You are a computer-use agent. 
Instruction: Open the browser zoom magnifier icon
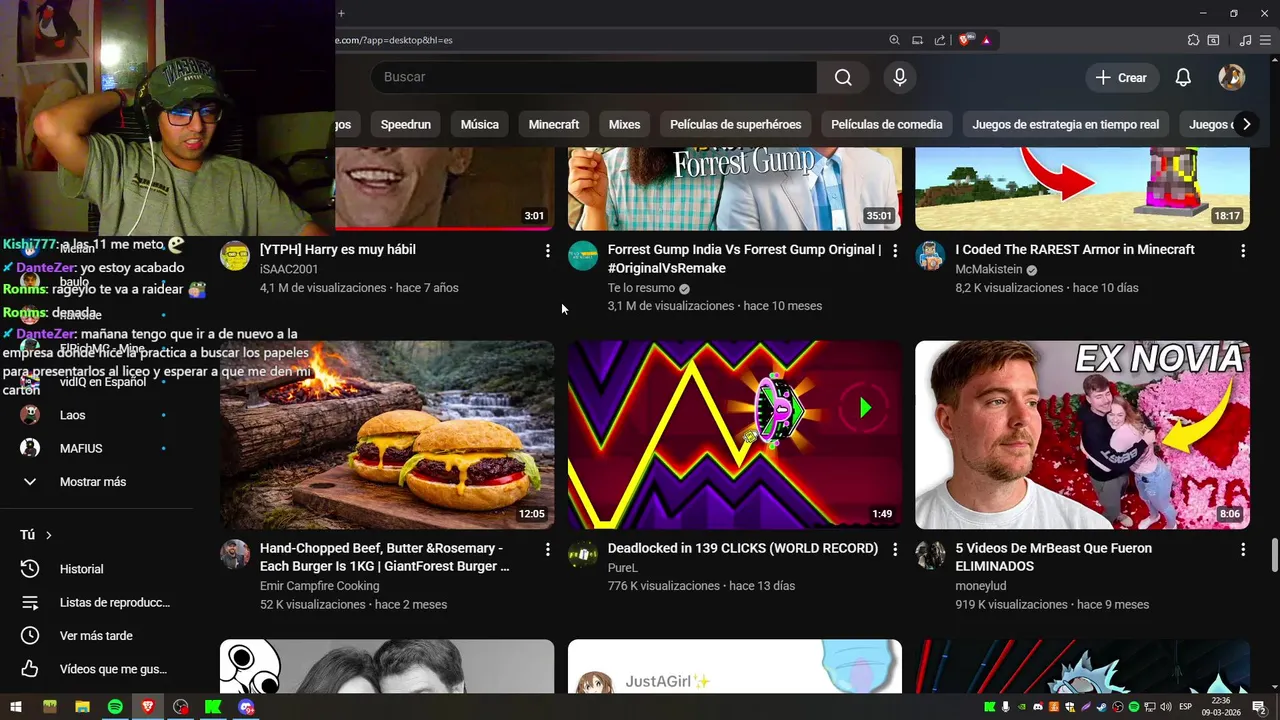pos(894,40)
